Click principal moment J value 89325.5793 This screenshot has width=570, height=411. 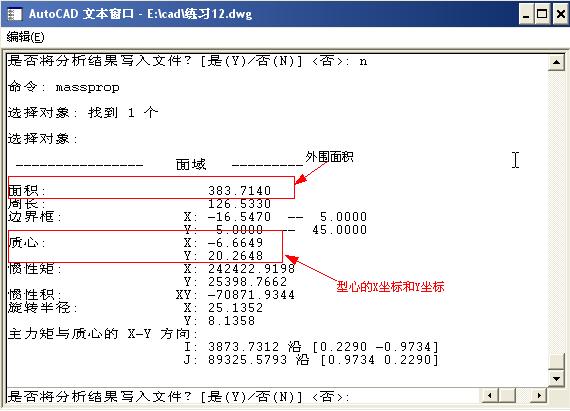[248, 360]
